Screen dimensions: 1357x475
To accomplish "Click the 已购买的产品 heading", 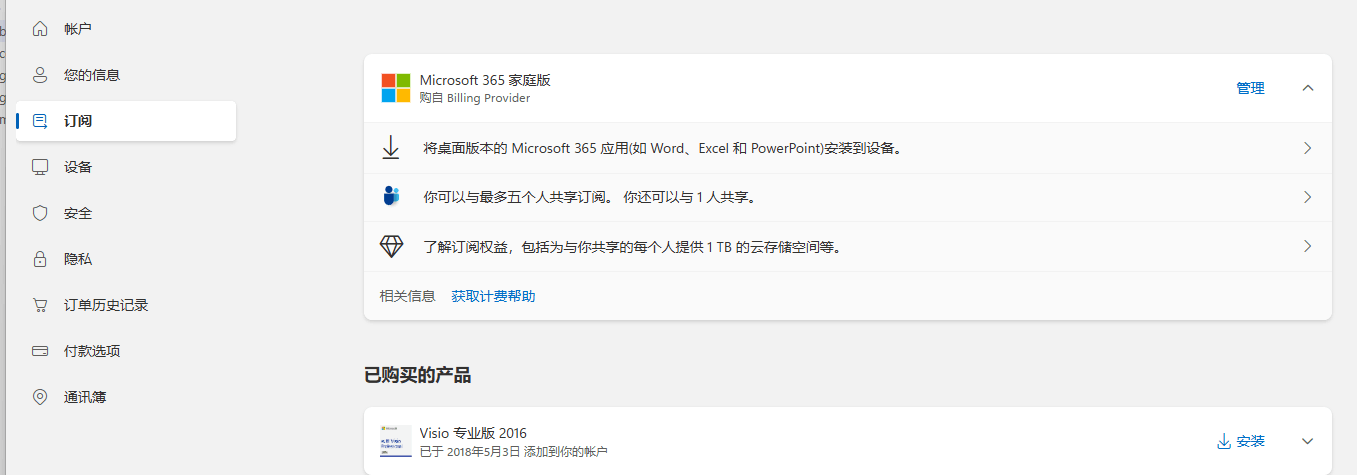I will (x=417, y=375).
